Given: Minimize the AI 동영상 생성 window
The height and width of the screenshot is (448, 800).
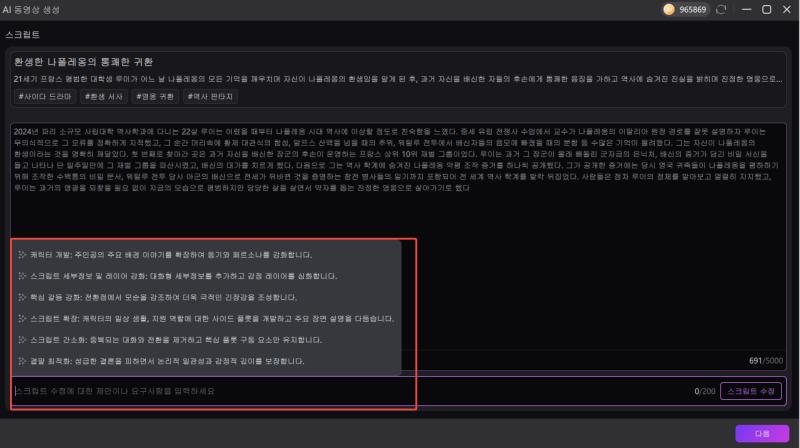Looking at the screenshot, I should (746, 9).
